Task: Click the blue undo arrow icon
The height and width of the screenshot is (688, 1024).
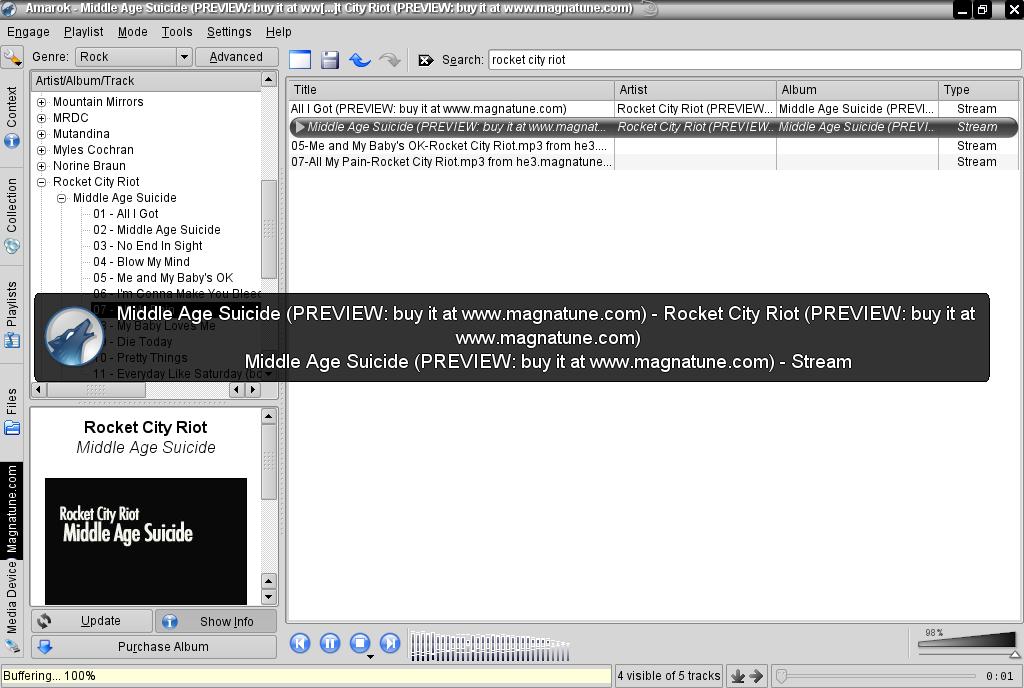Action: pyautogui.click(x=360, y=60)
